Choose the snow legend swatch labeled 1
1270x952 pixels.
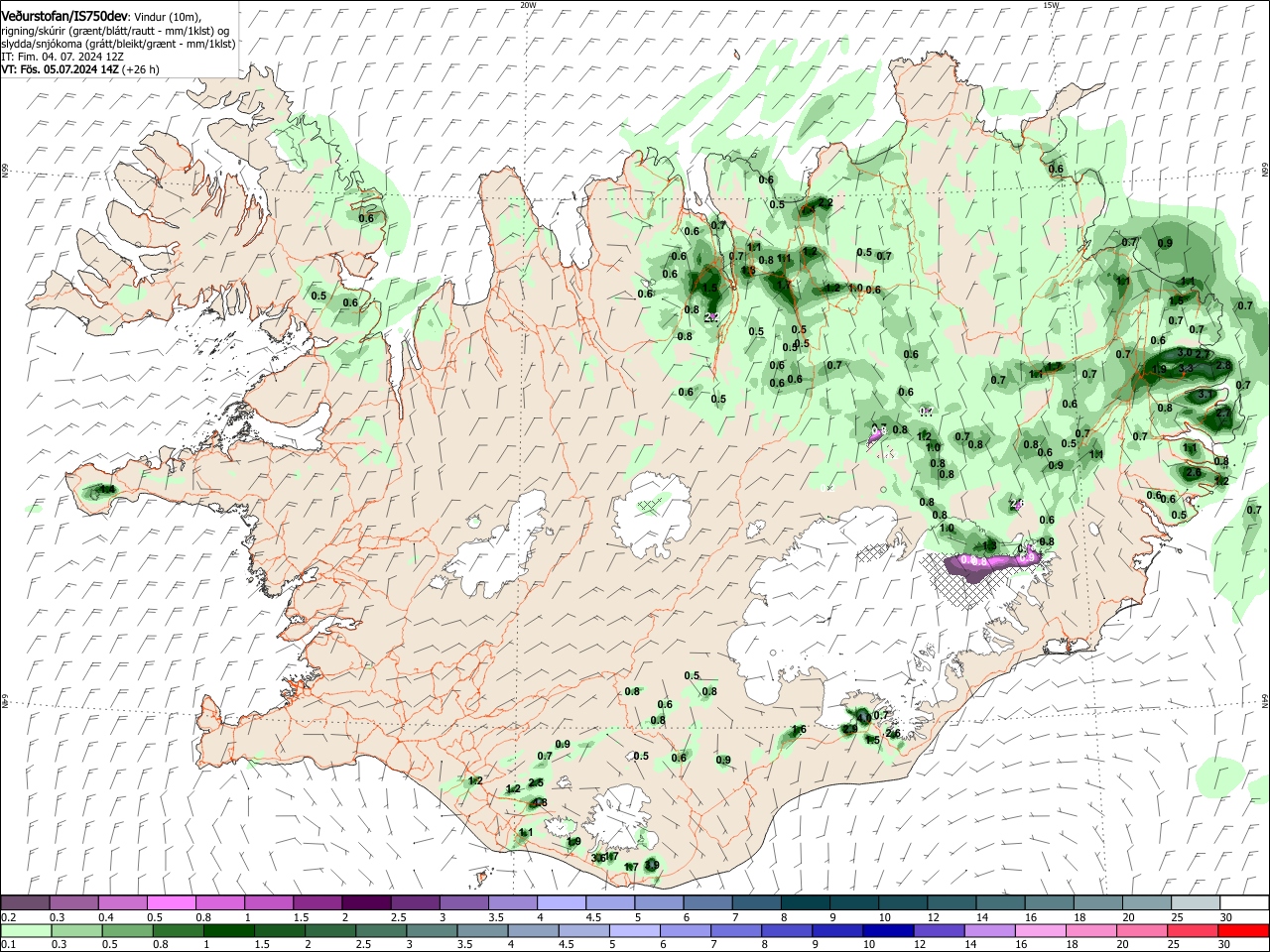coord(269,902)
